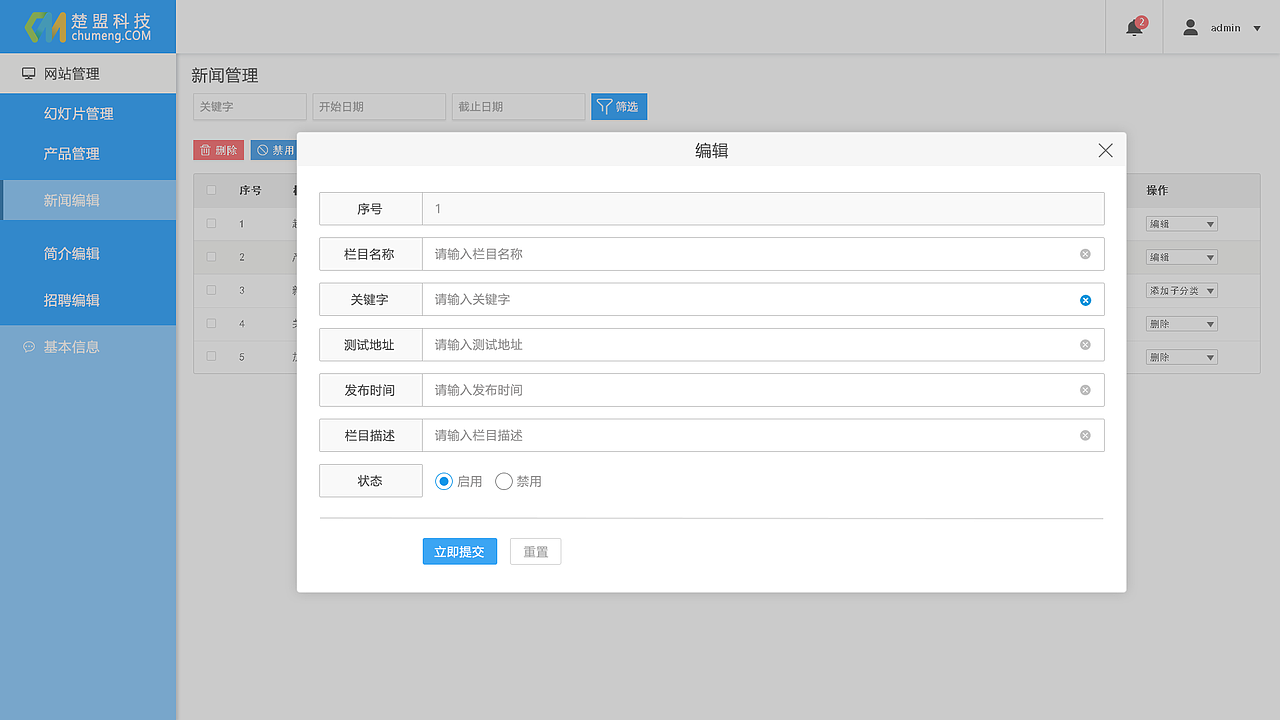The image size is (1280, 720).
Task: Click the 栏目描述 input field
Action: coord(763,435)
